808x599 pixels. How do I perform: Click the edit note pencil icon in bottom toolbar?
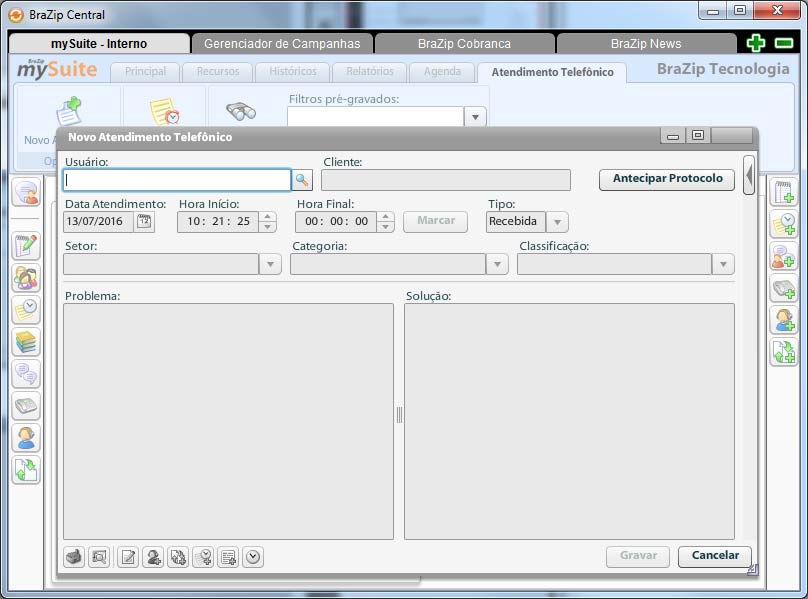click(128, 557)
